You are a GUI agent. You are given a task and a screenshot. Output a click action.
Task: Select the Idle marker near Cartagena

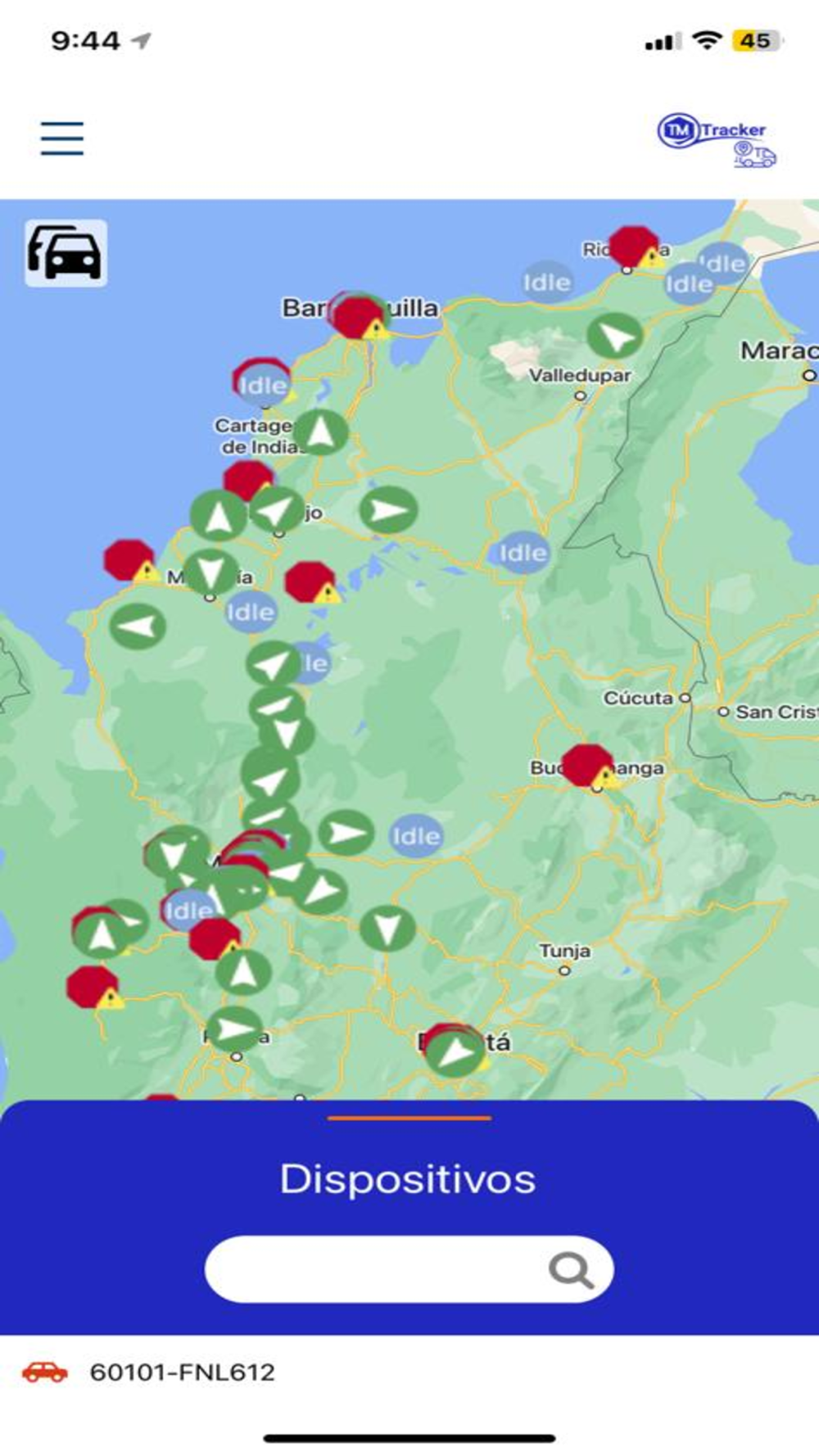[263, 386]
